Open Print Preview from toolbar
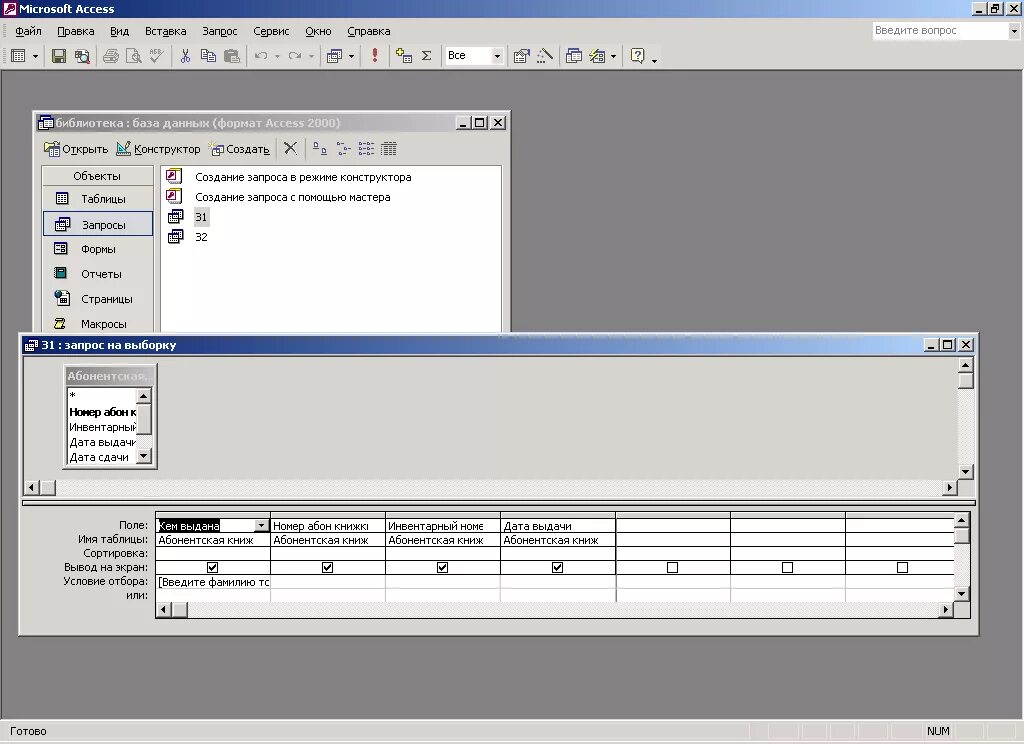Image resolution: width=1024 pixels, height=744 pixels. (x=134, y=56)
